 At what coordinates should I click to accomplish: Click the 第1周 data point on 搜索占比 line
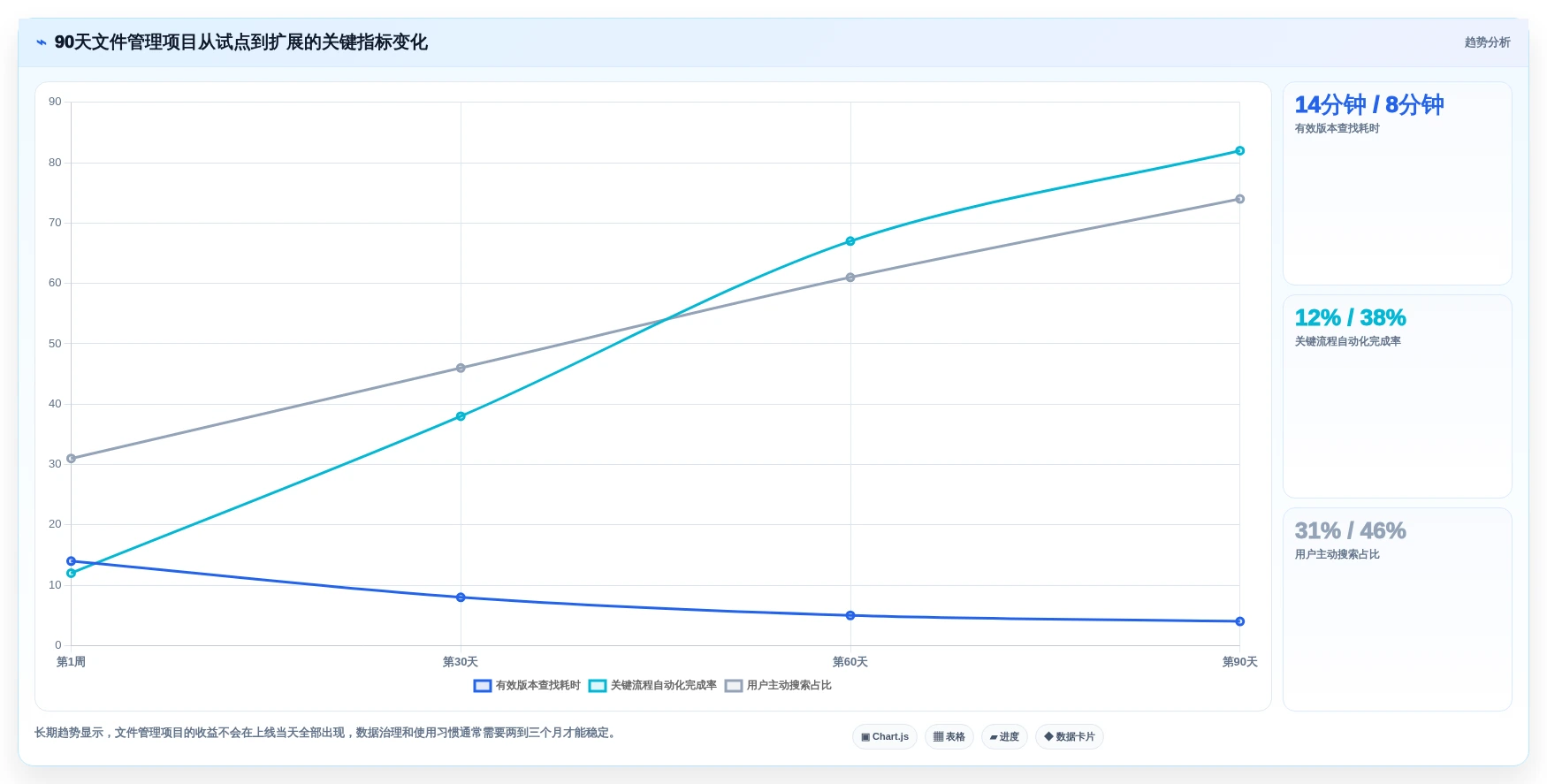pos(72,459)
